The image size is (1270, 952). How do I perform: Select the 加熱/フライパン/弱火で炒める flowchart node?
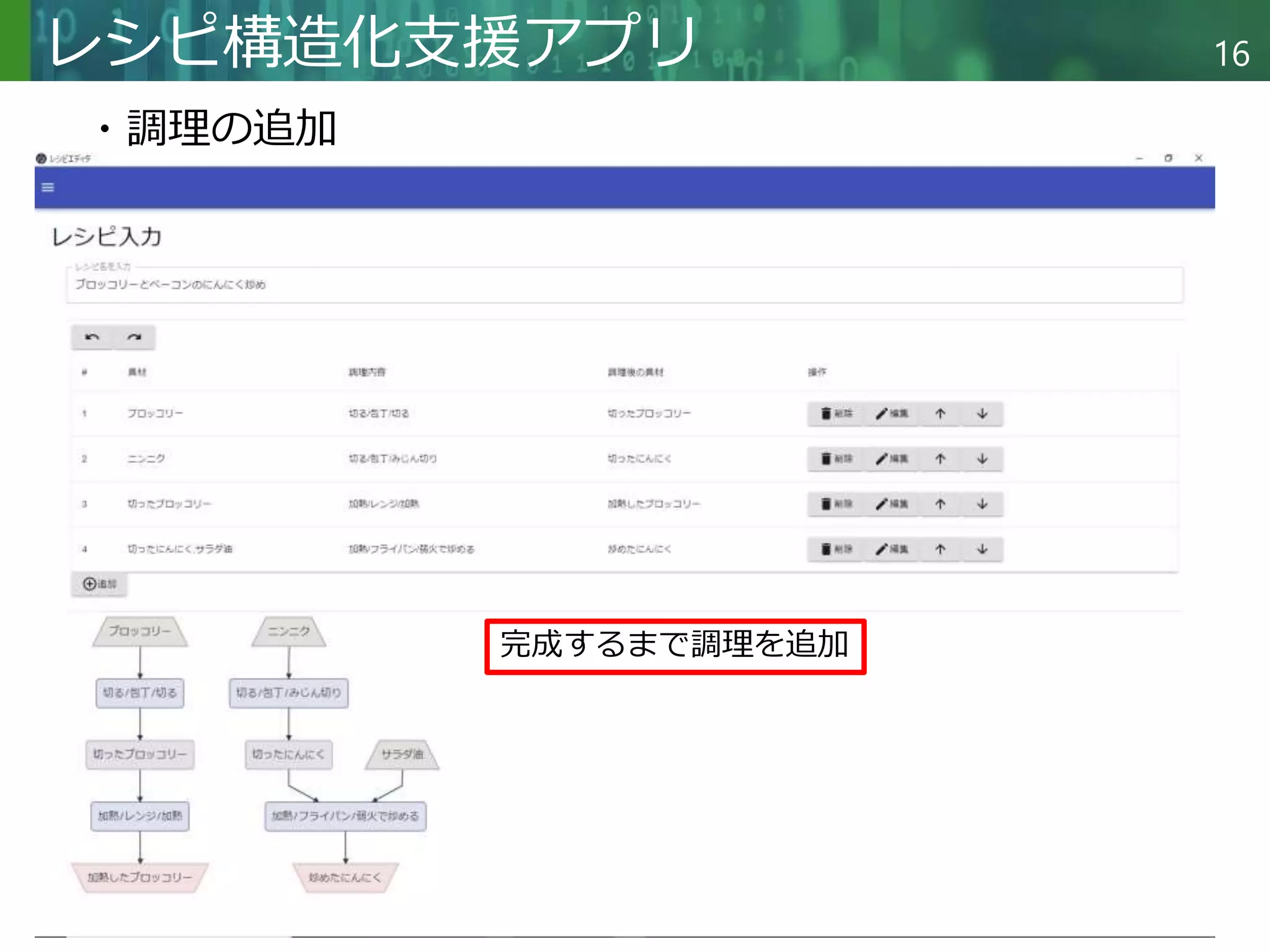pyautogui.click(x=345, y=816)
